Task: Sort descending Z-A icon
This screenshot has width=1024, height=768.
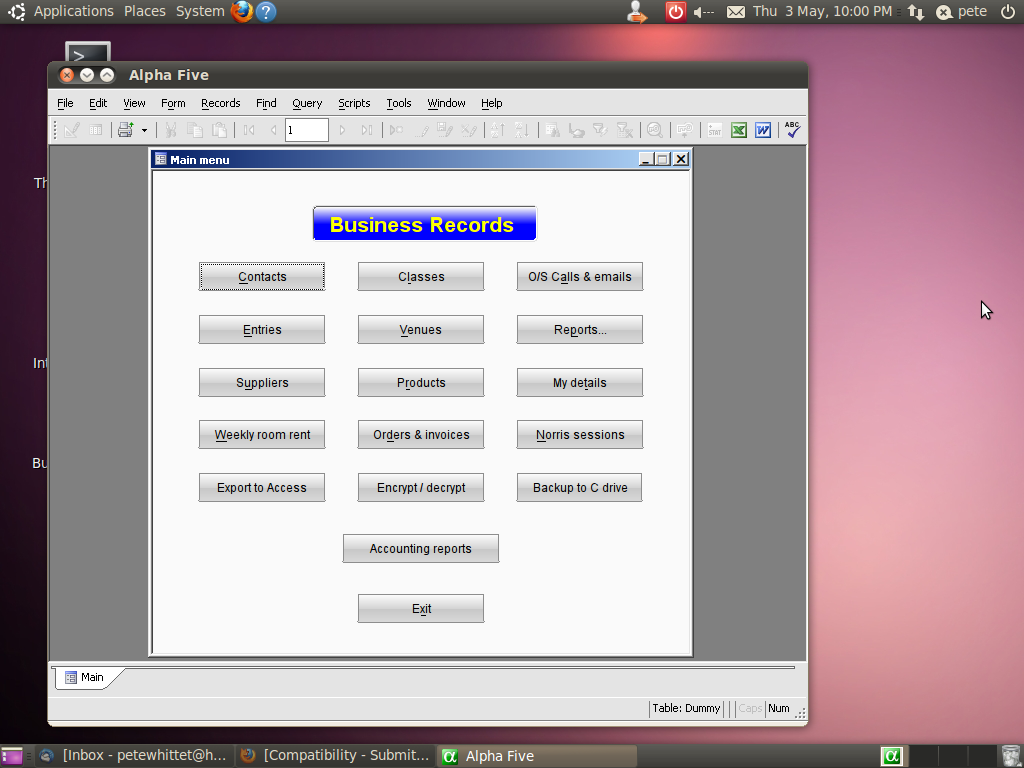Action: point(522,130)
